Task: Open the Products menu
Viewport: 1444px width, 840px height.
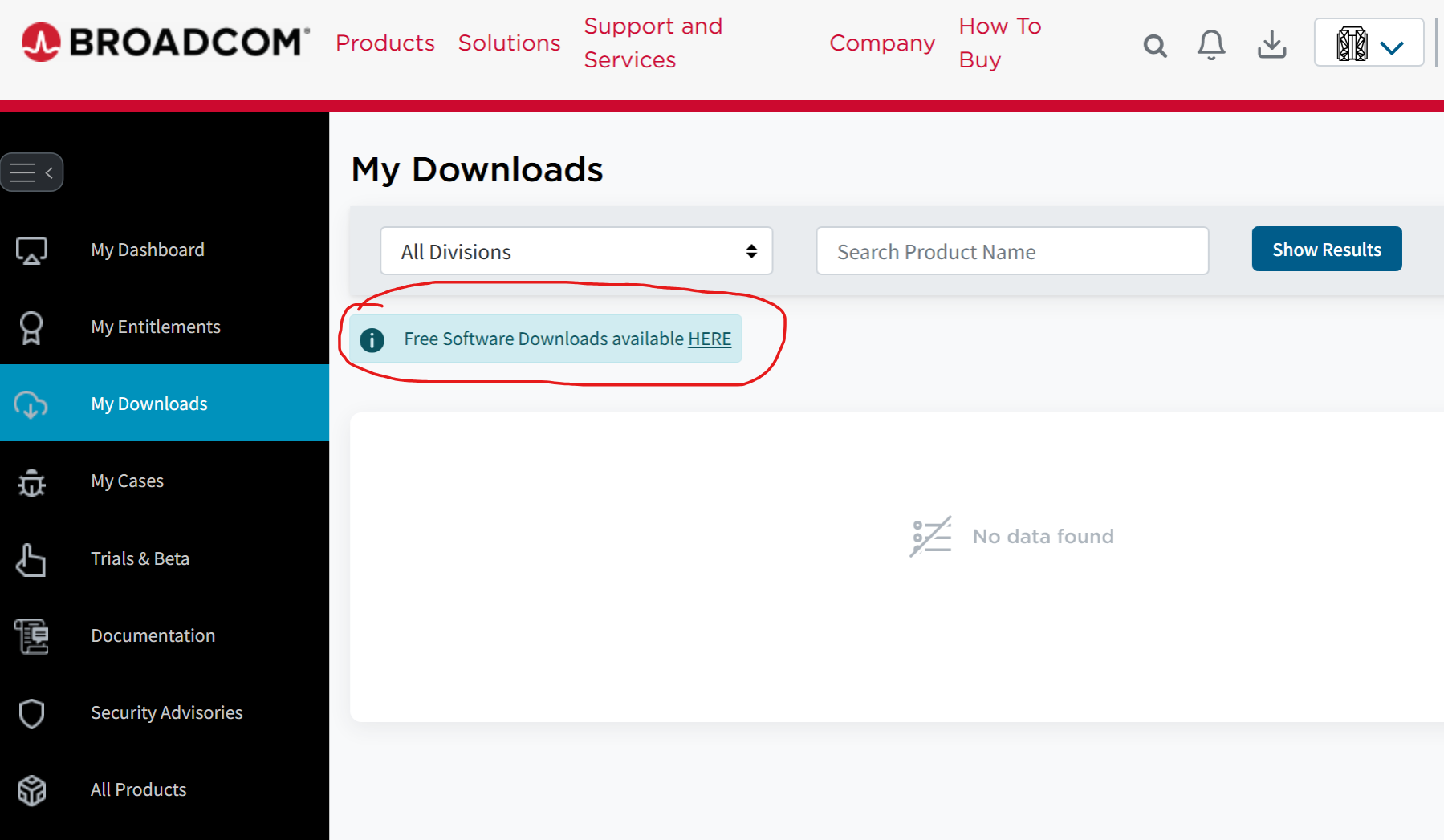Action: click(384, 43)
